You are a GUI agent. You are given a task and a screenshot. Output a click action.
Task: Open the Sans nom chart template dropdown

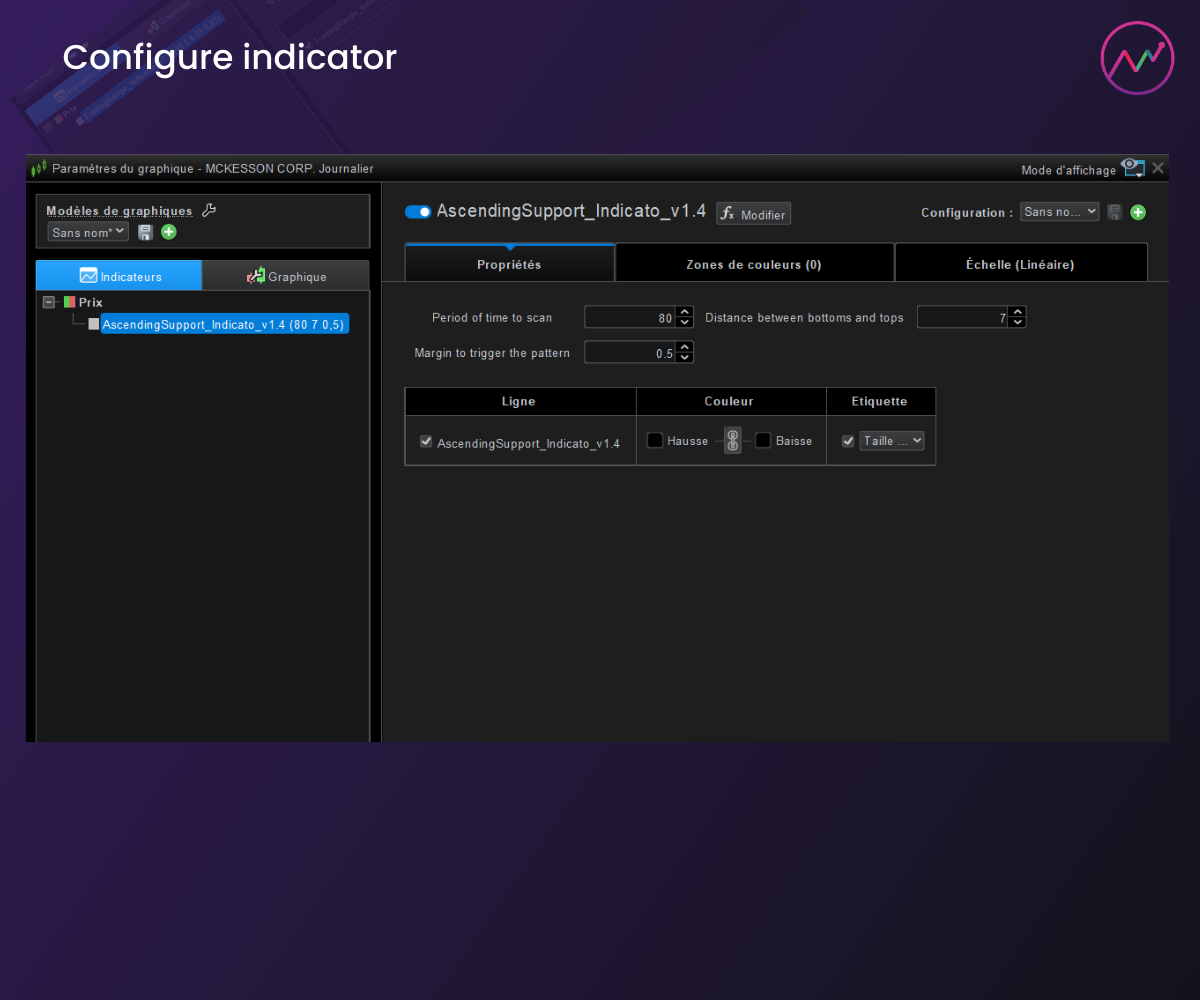89,232
